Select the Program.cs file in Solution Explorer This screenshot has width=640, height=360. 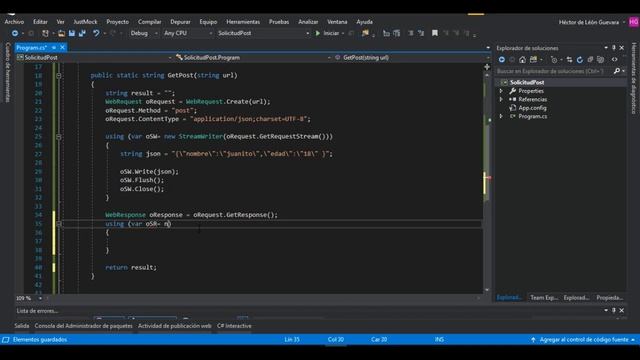pos(533,116)
